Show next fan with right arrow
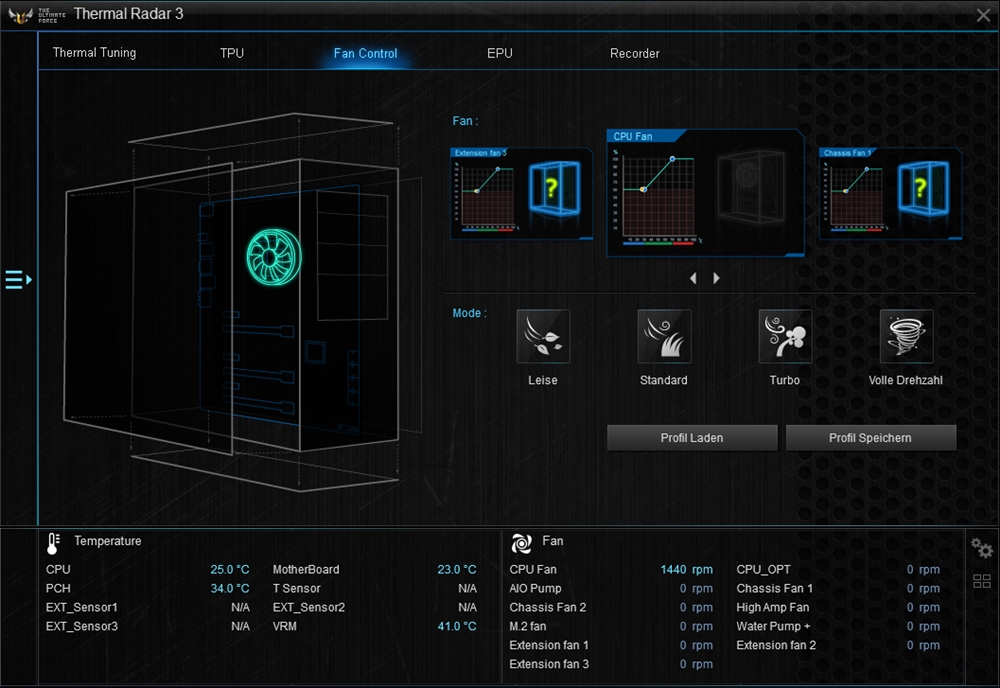 tap(716, 278)
